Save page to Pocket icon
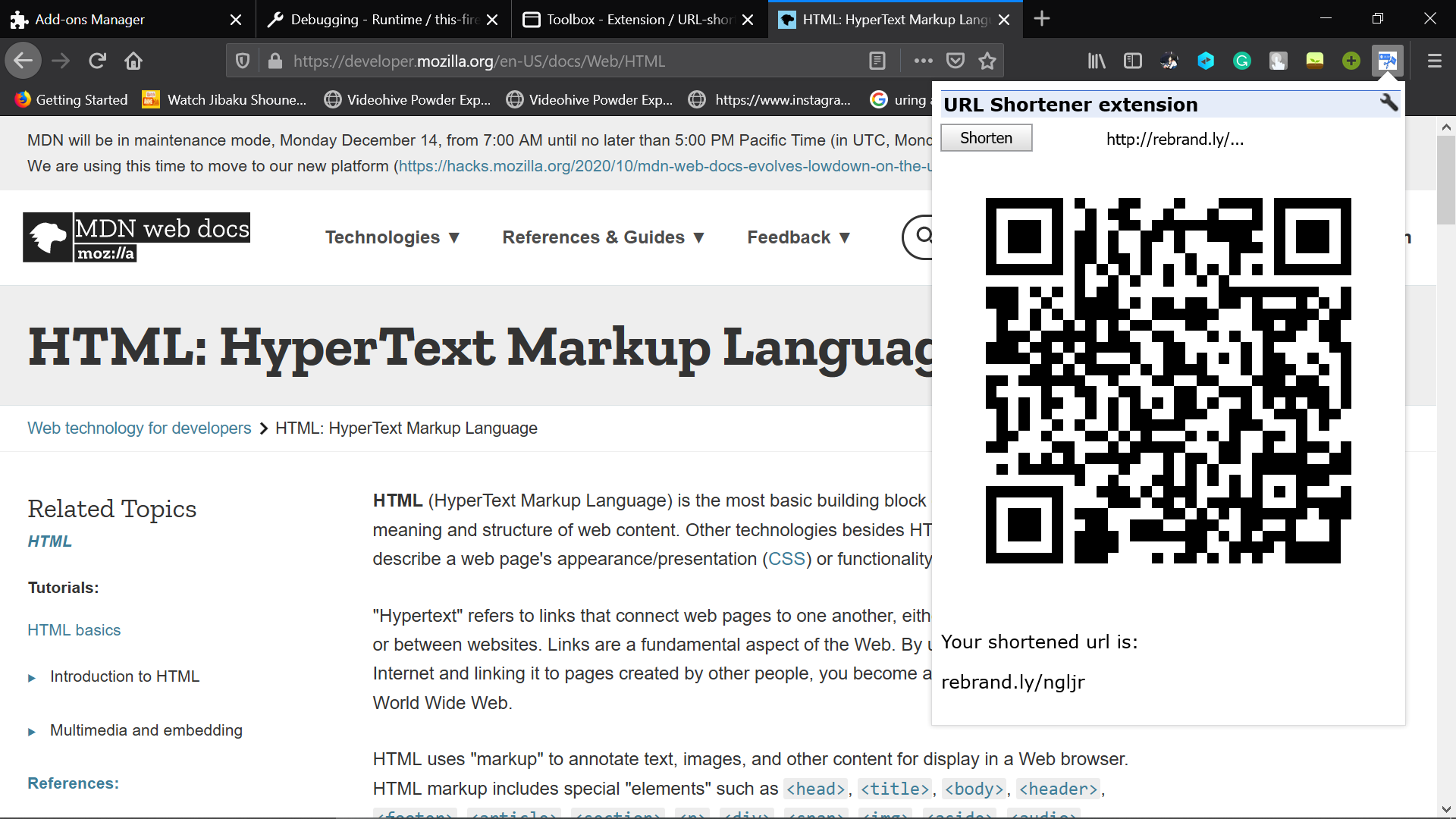Image resolution: width=1456 pixels, height=819 pixels. [x=955, y=61]
